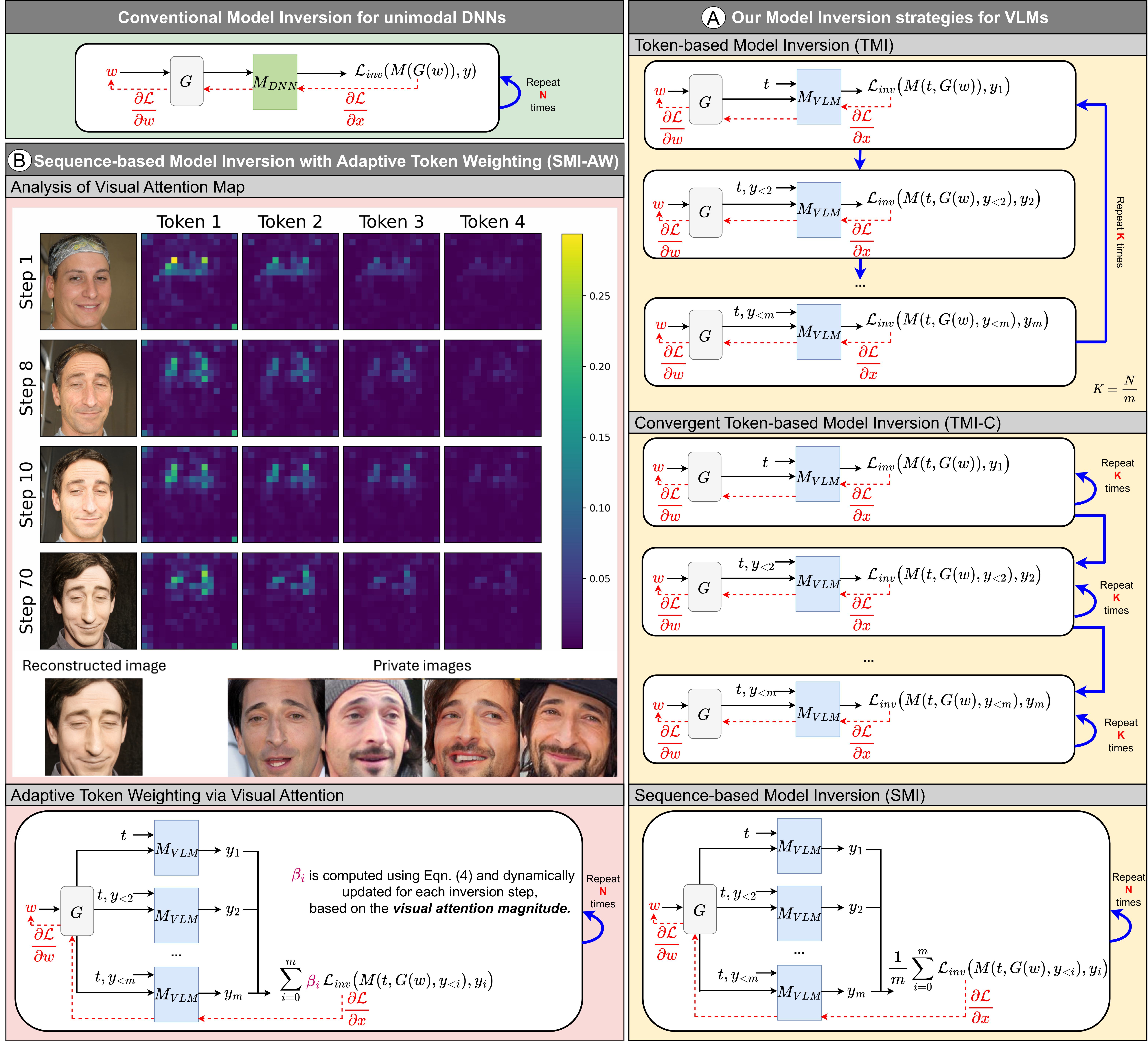This screenshot has width=1148, height=1042.
Task: Click the green M_DNN model block
Action: click(275, 82)
